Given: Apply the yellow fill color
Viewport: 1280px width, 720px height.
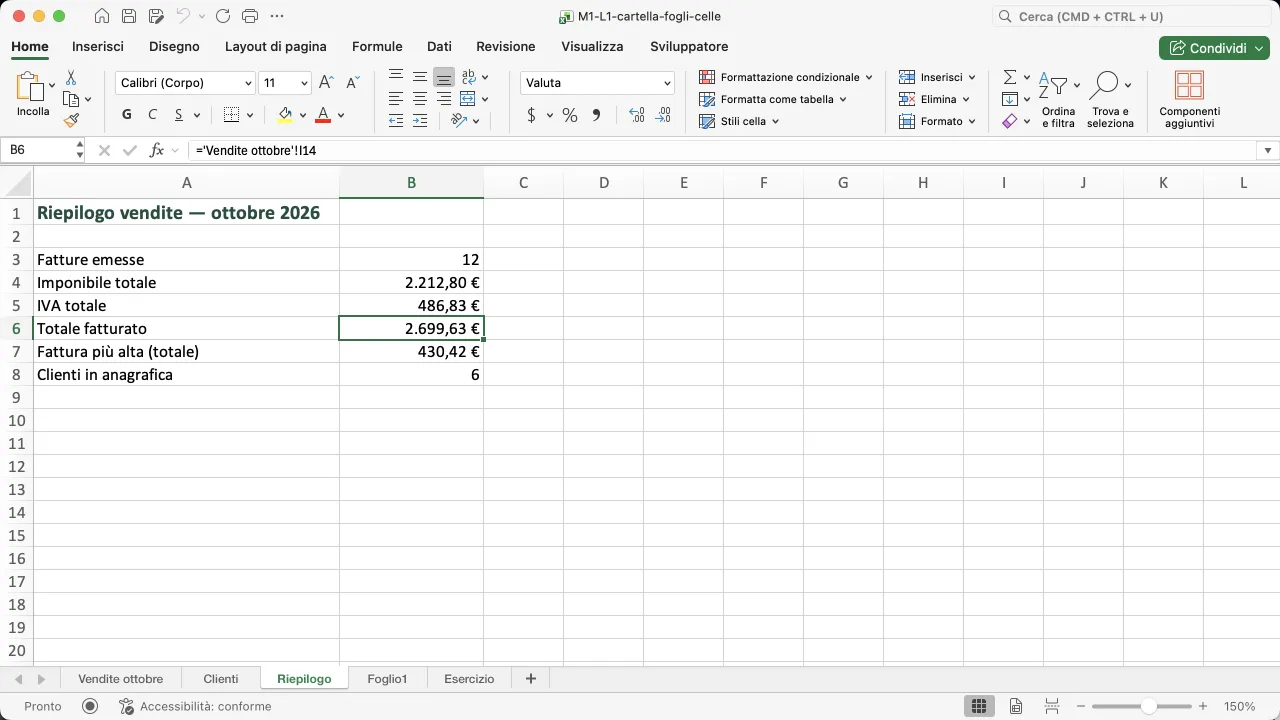Looking at the screenshot, I should click(x=285, y=115).
